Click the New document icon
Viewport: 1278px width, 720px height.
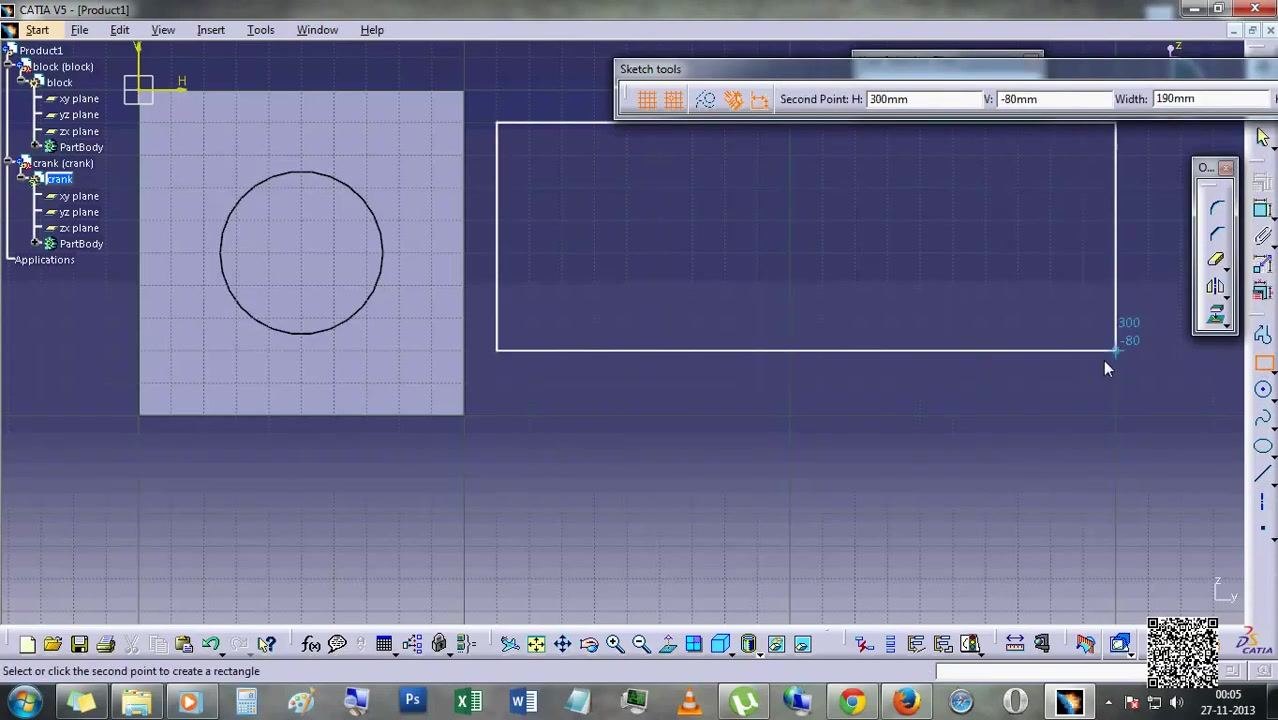(27, 644)
